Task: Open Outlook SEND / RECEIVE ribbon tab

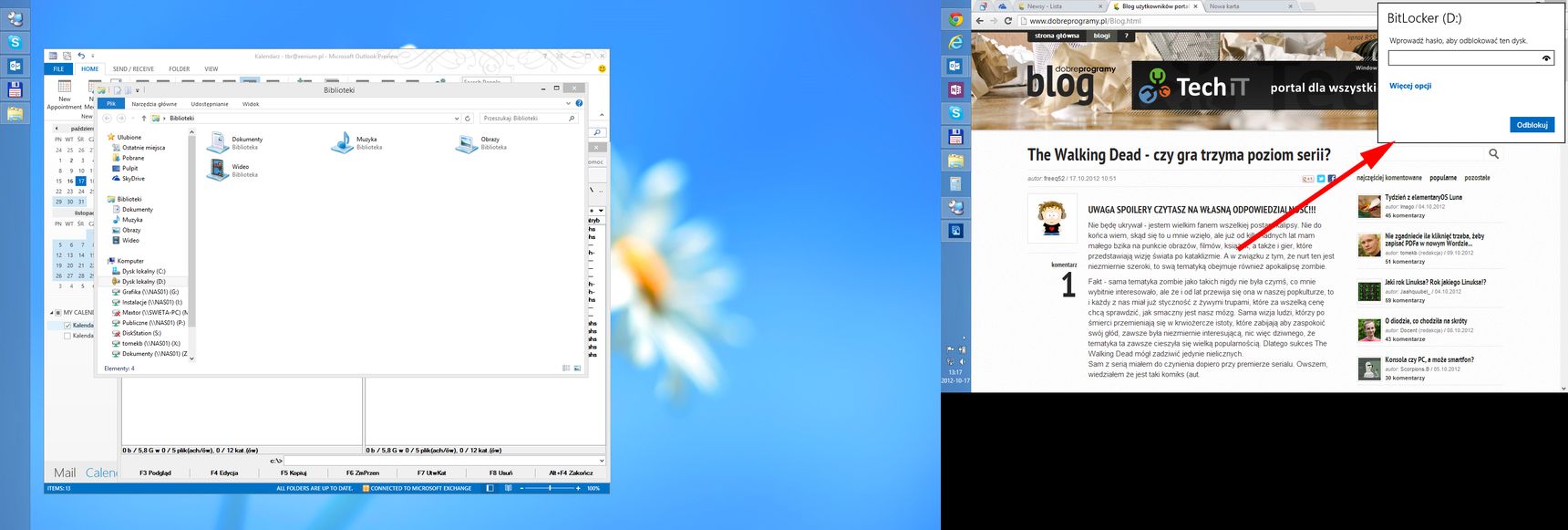Action: pyautogui.click(x=133, y=68)
